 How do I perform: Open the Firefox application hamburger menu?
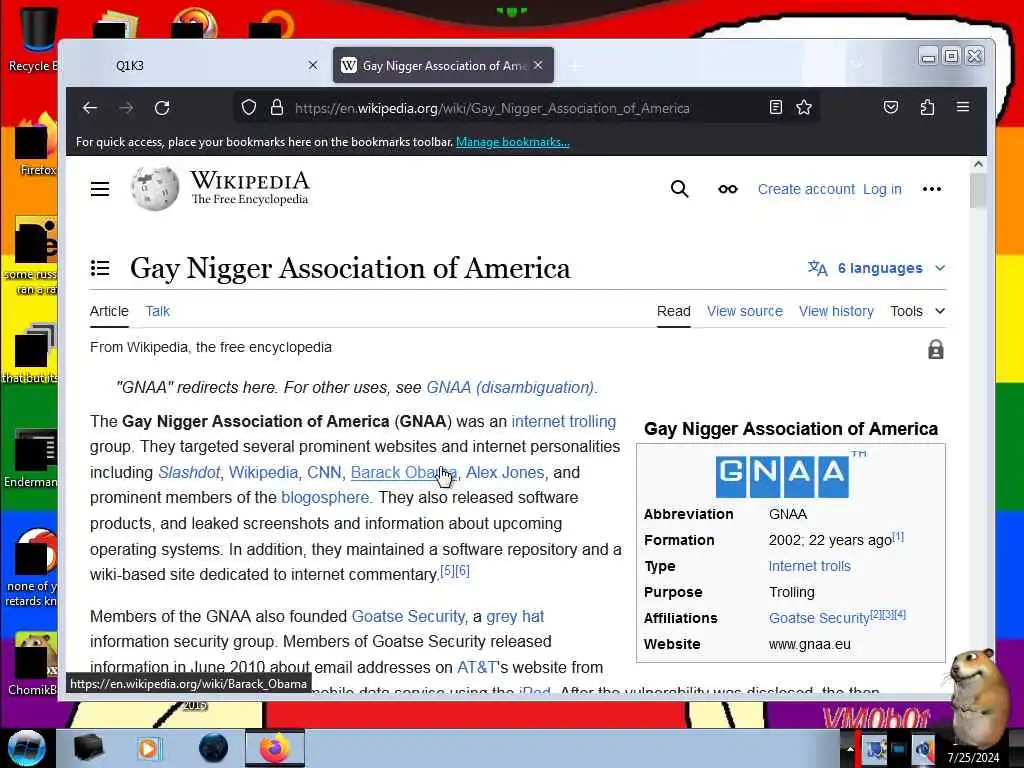(x=963, y=106)
